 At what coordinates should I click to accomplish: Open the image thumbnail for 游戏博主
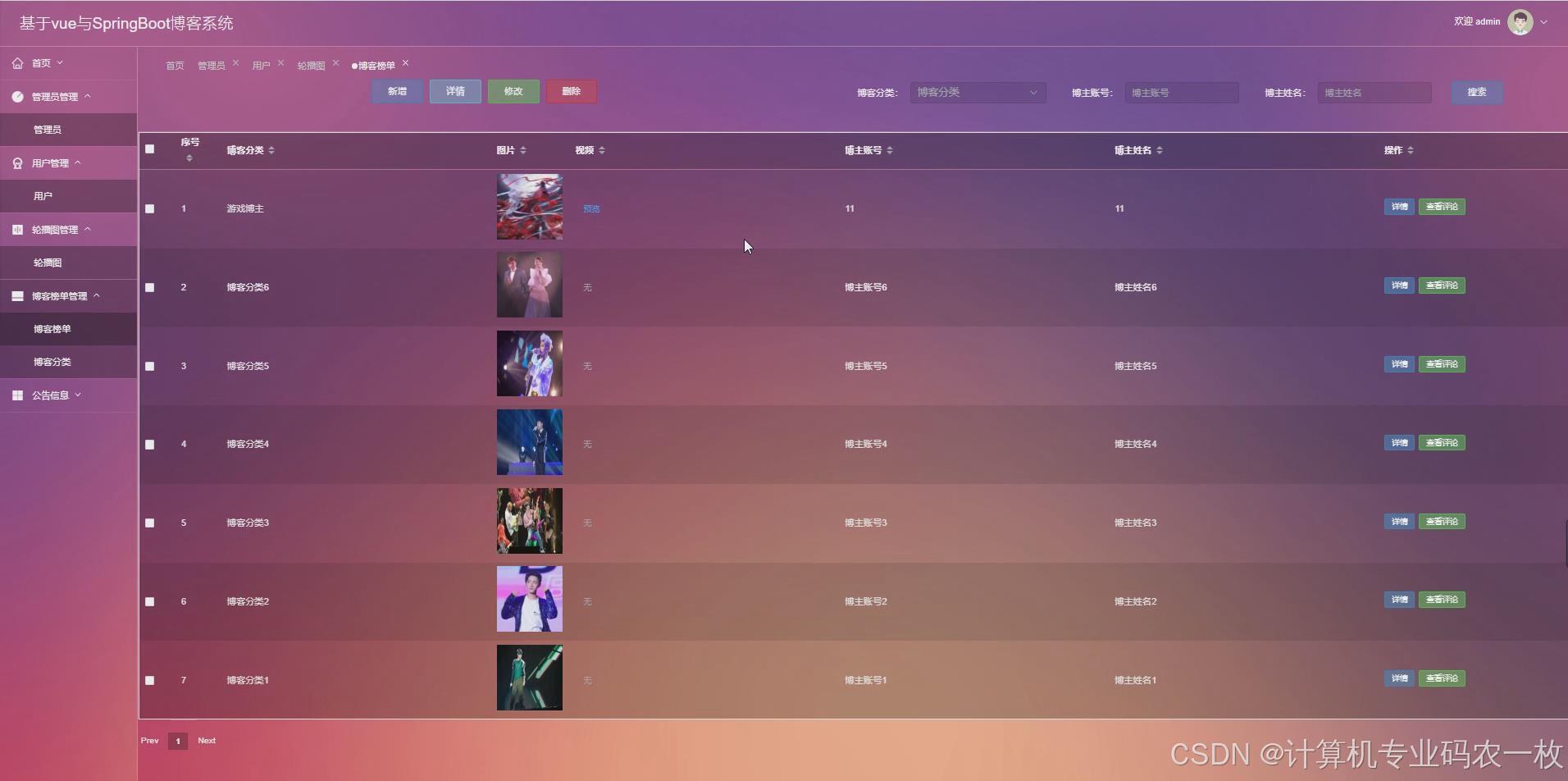tap(530, 207)
